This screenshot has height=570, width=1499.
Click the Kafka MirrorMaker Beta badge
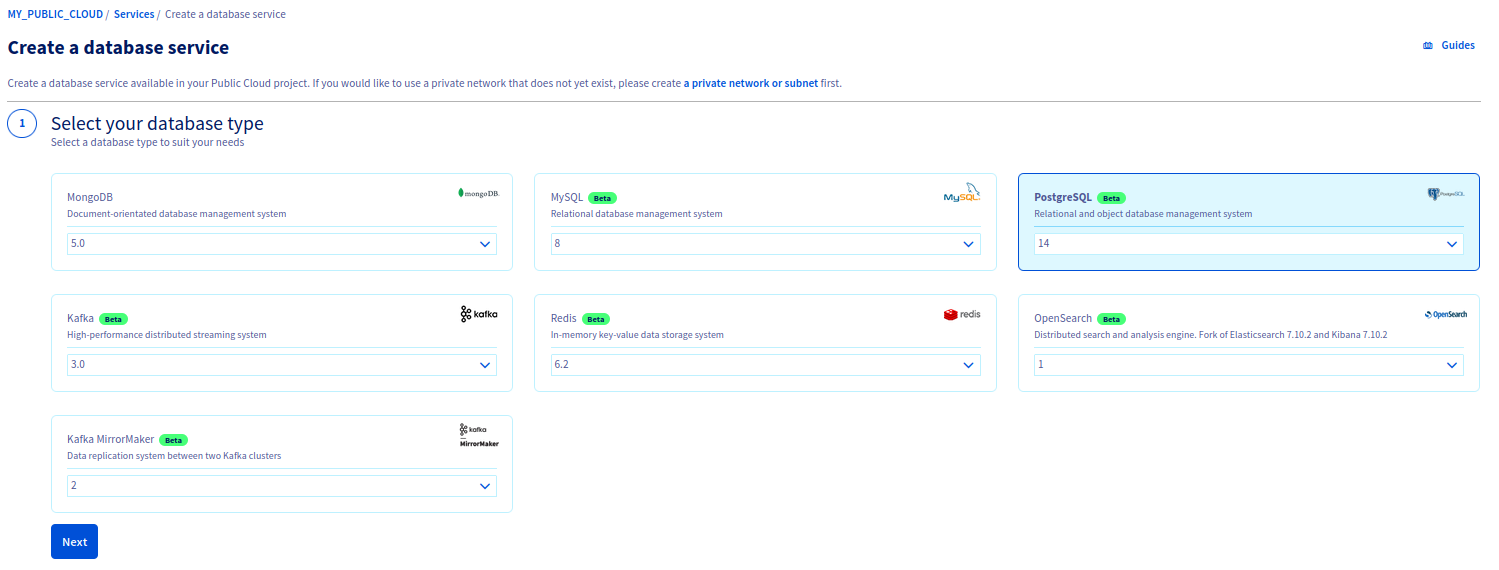(174, 440)
